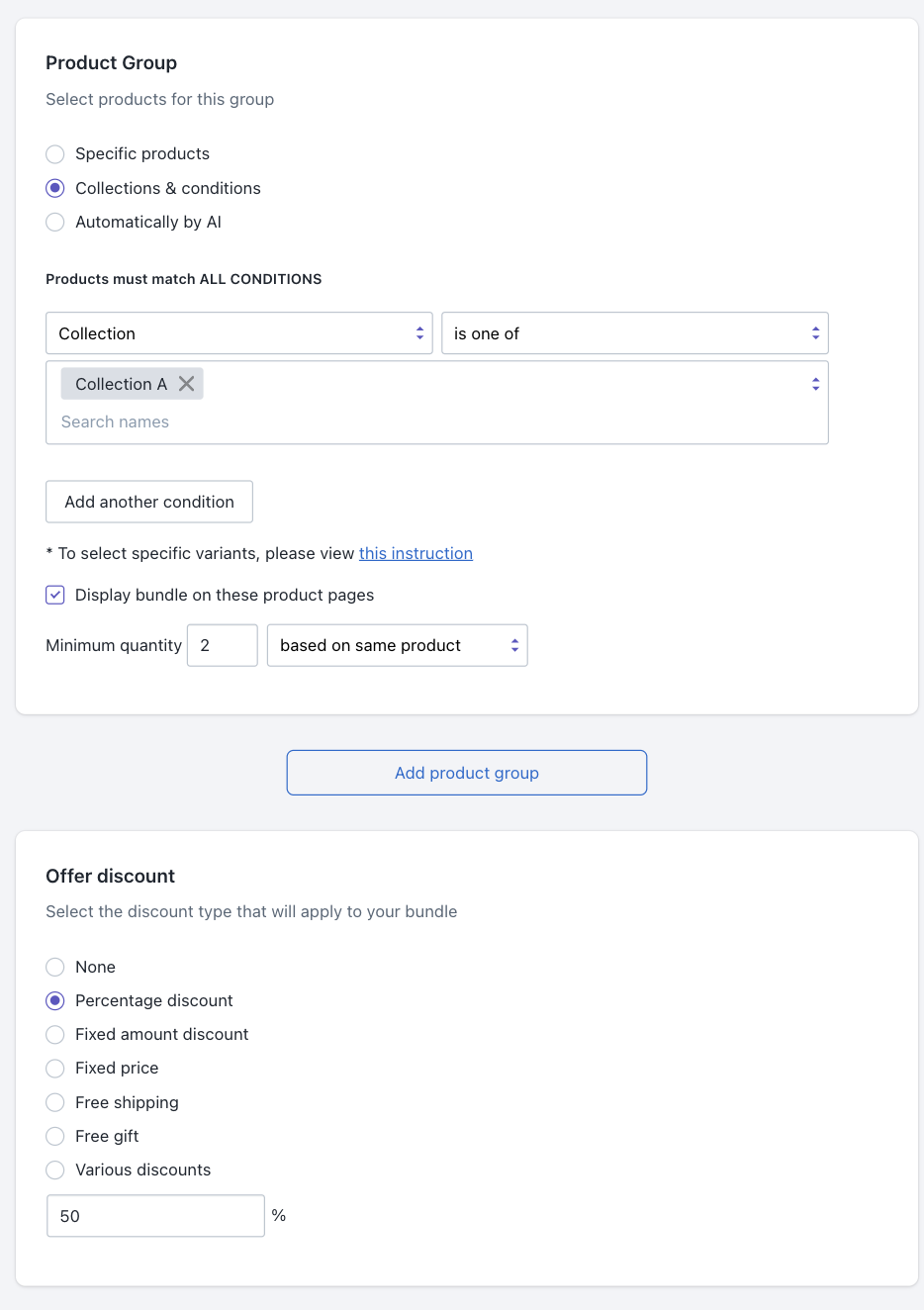Select the Specific products option
The width and height of the screenshot is (924, 1310).
click(55, 154)
